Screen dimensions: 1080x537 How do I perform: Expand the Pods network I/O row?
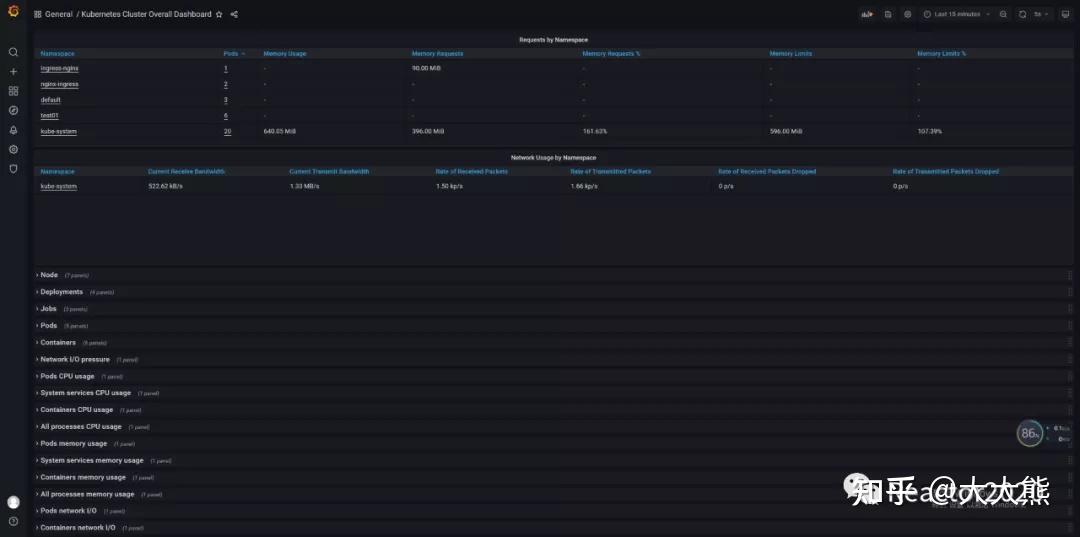click(x=68, y=511)
